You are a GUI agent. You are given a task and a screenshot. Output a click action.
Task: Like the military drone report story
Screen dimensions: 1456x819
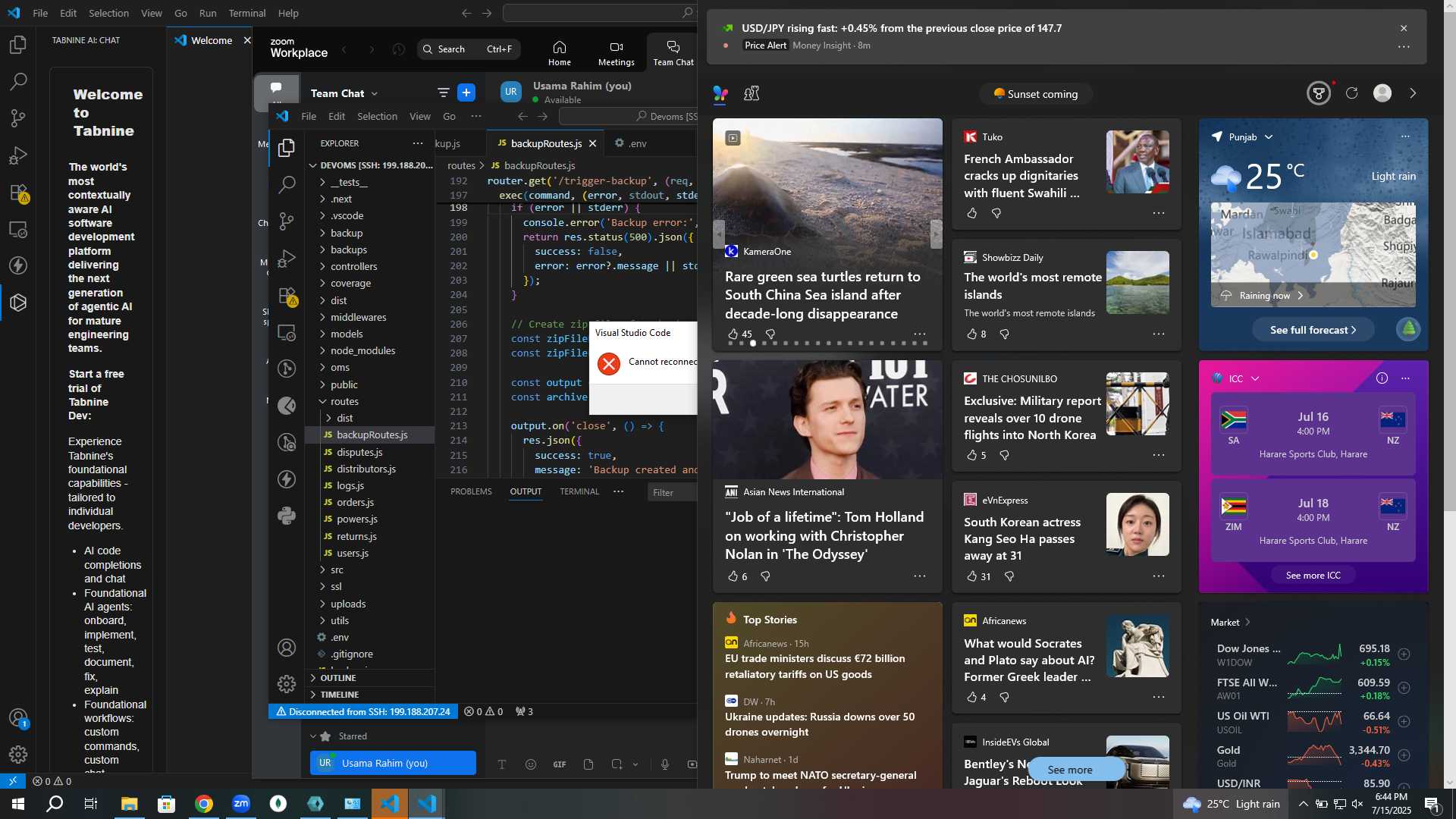pyautogui.click(x=972, y=455)
